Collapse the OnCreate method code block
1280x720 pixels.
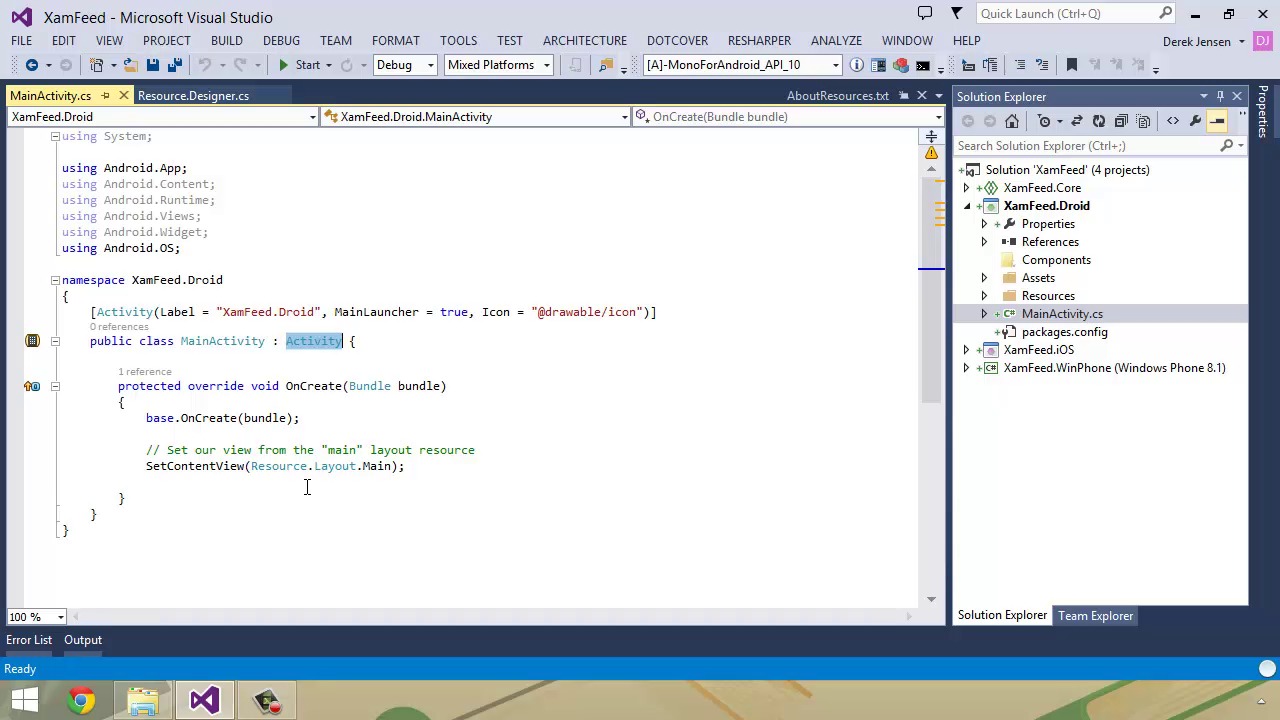(55, 386)
